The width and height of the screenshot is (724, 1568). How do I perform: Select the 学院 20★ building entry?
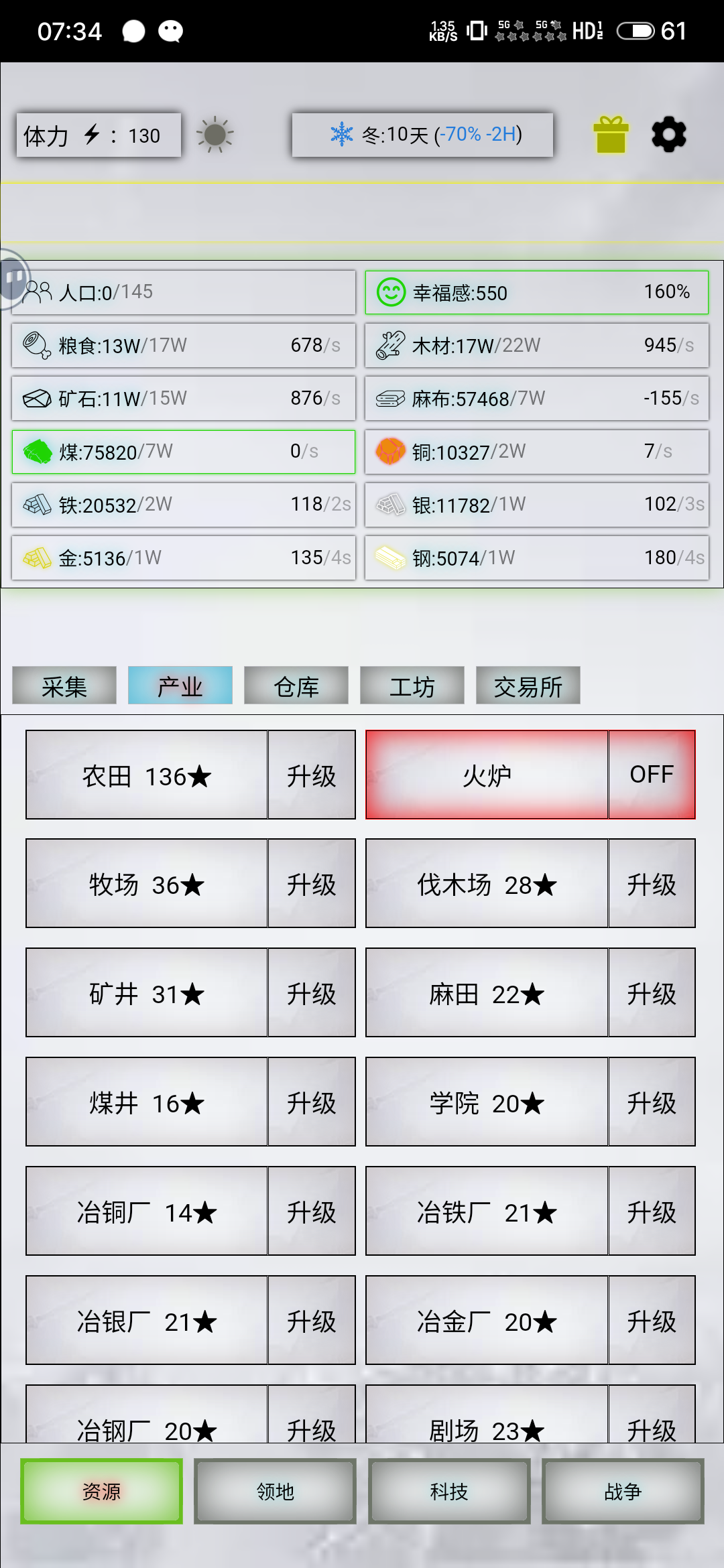pyautogui.click(x=487, y=1102)
